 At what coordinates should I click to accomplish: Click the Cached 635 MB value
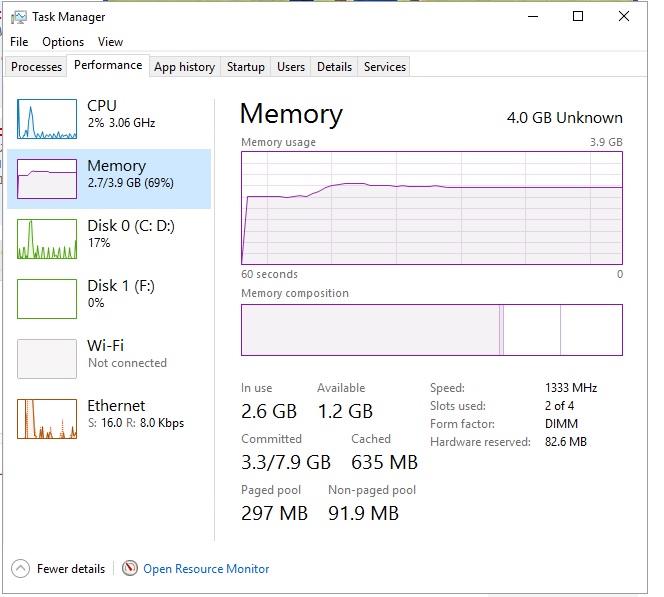[x=385, y=462]
